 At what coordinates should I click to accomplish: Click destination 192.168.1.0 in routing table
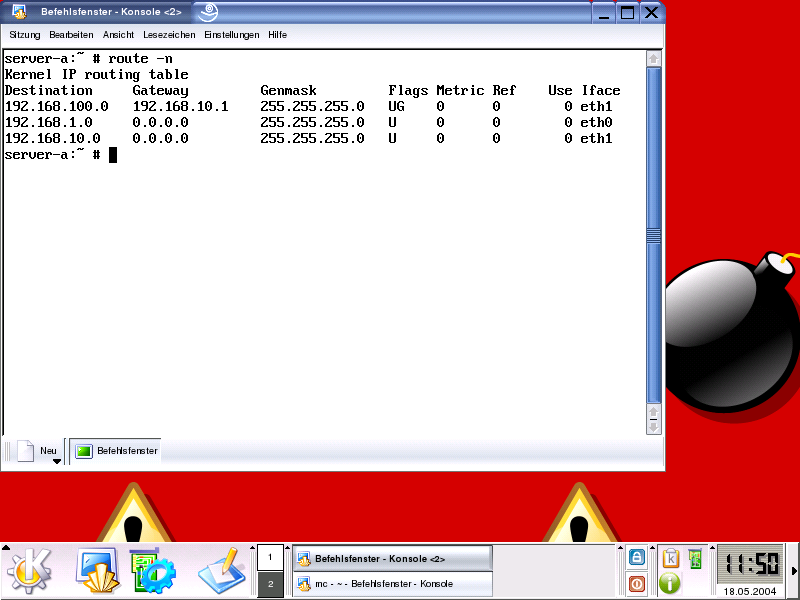point(48,122)
